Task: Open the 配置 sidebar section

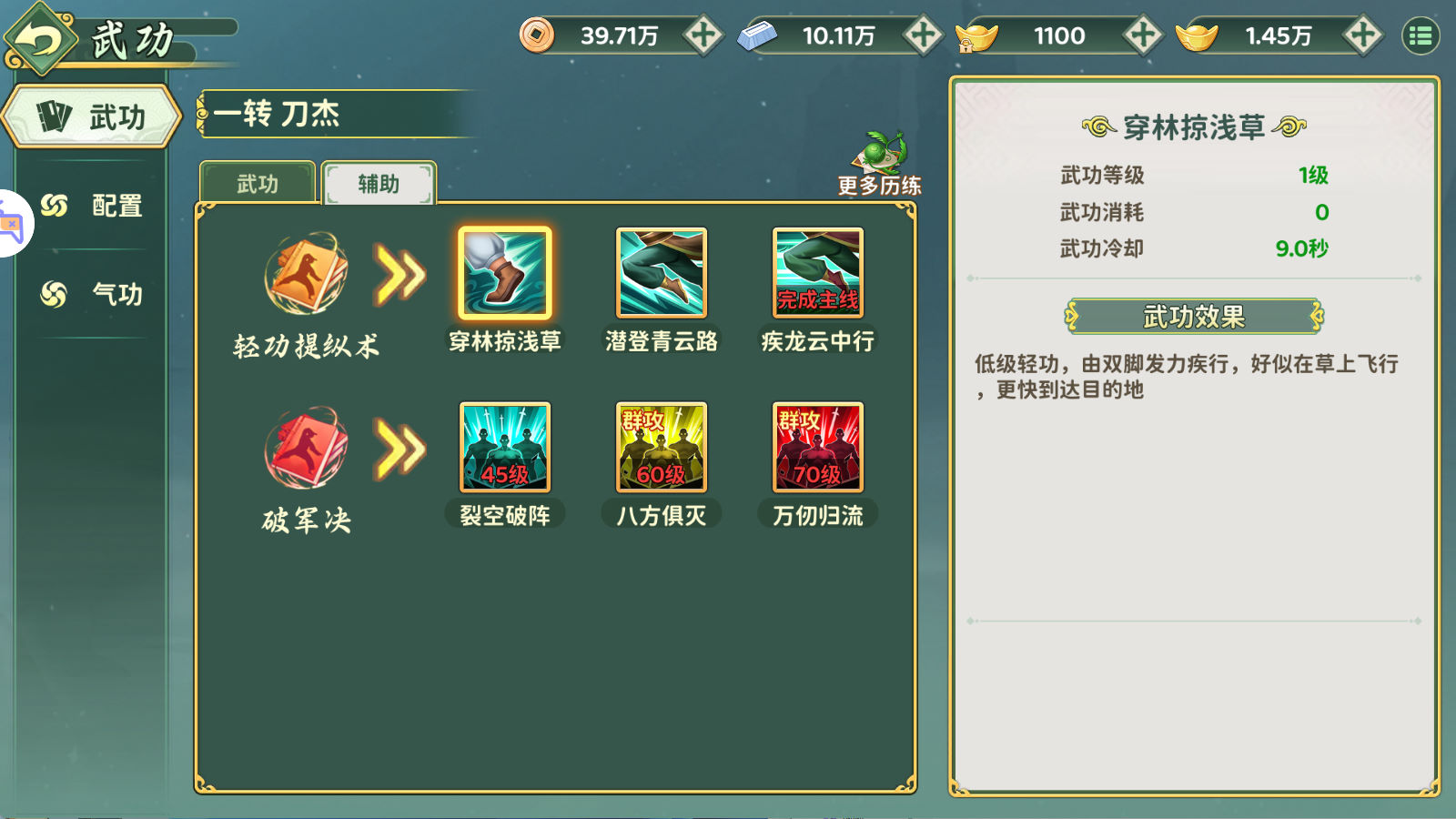Action: [x=92, y=206]
